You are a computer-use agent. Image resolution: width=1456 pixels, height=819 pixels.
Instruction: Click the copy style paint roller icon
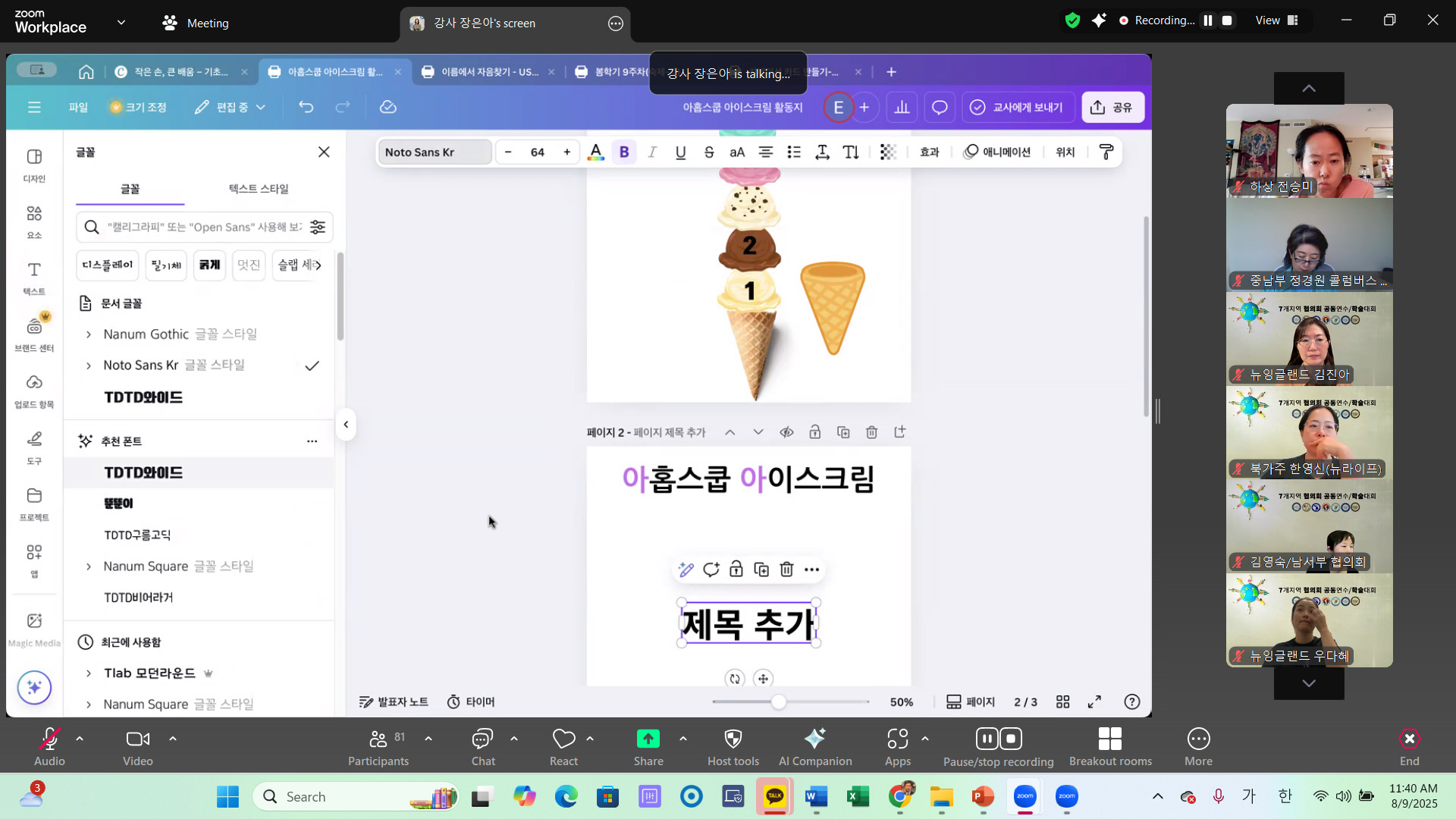click(1106, 152)
